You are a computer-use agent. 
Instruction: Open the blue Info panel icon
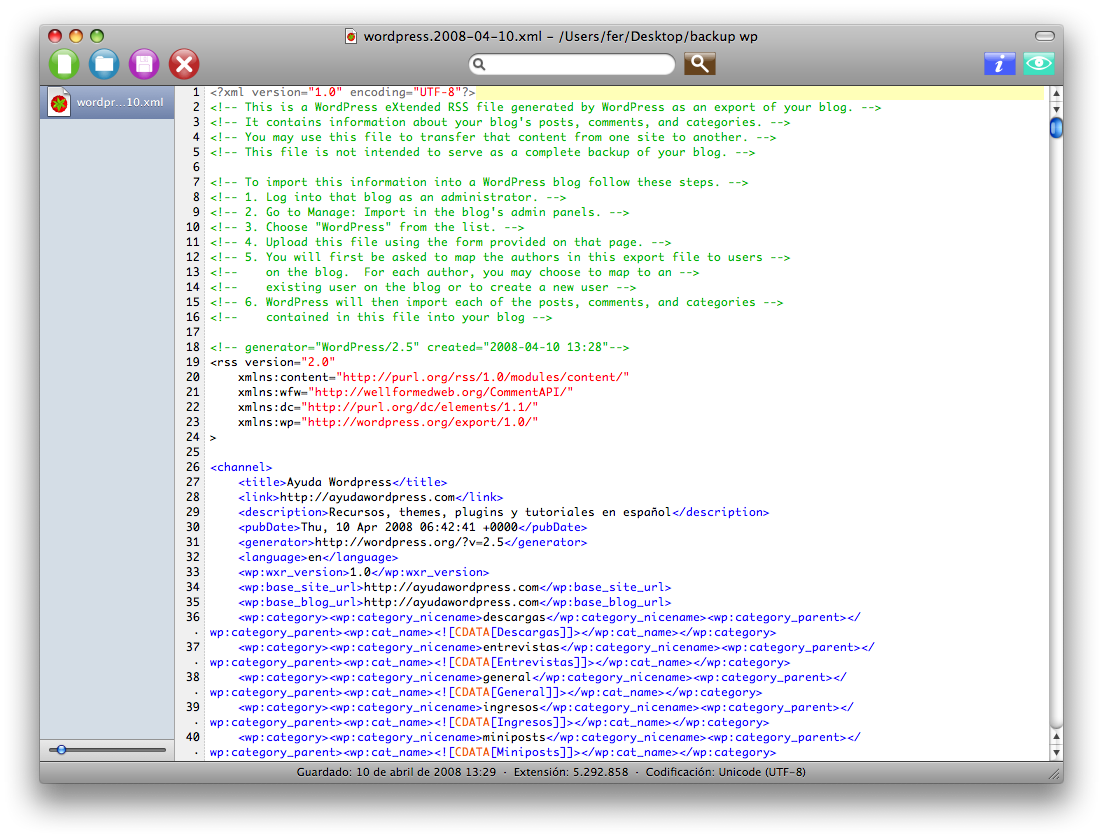pos(999,64)
